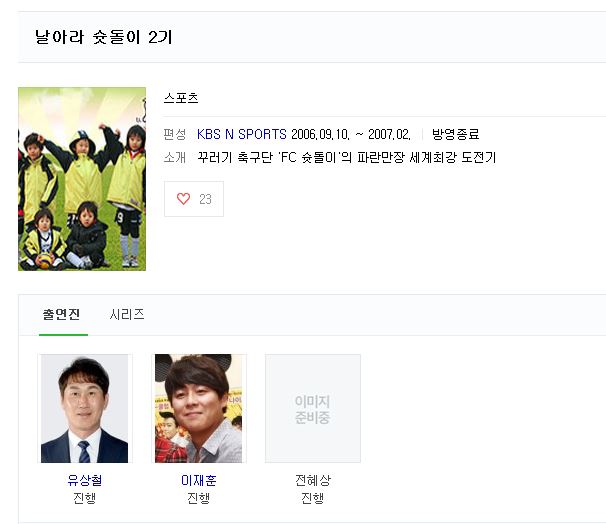Click the 스포츠 genre label

181,98
